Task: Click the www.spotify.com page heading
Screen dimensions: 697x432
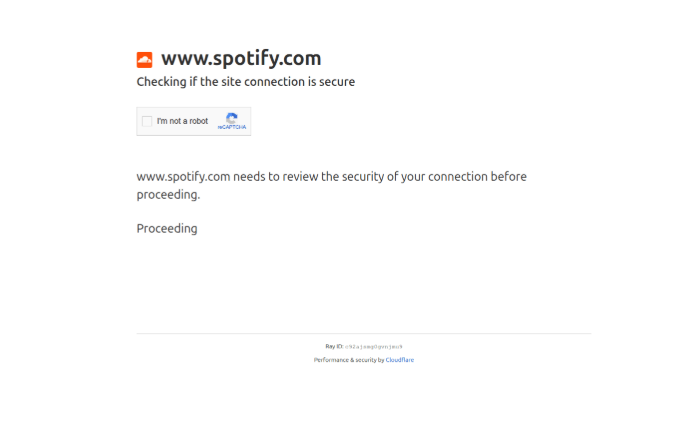Action: tap(241, 59)
